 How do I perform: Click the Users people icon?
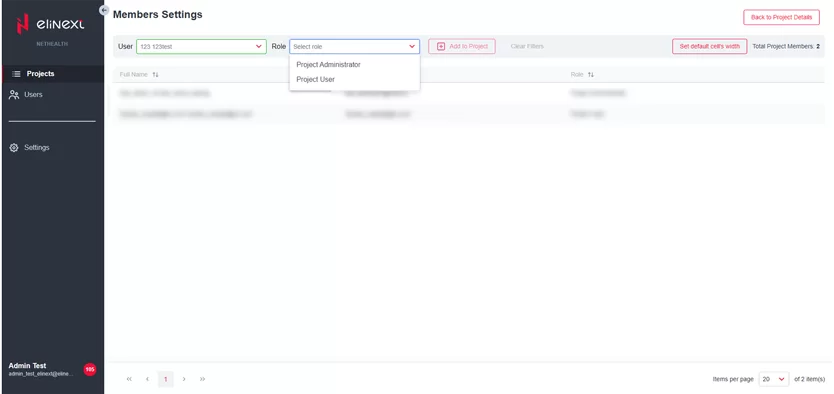click(x=14, y=95)
